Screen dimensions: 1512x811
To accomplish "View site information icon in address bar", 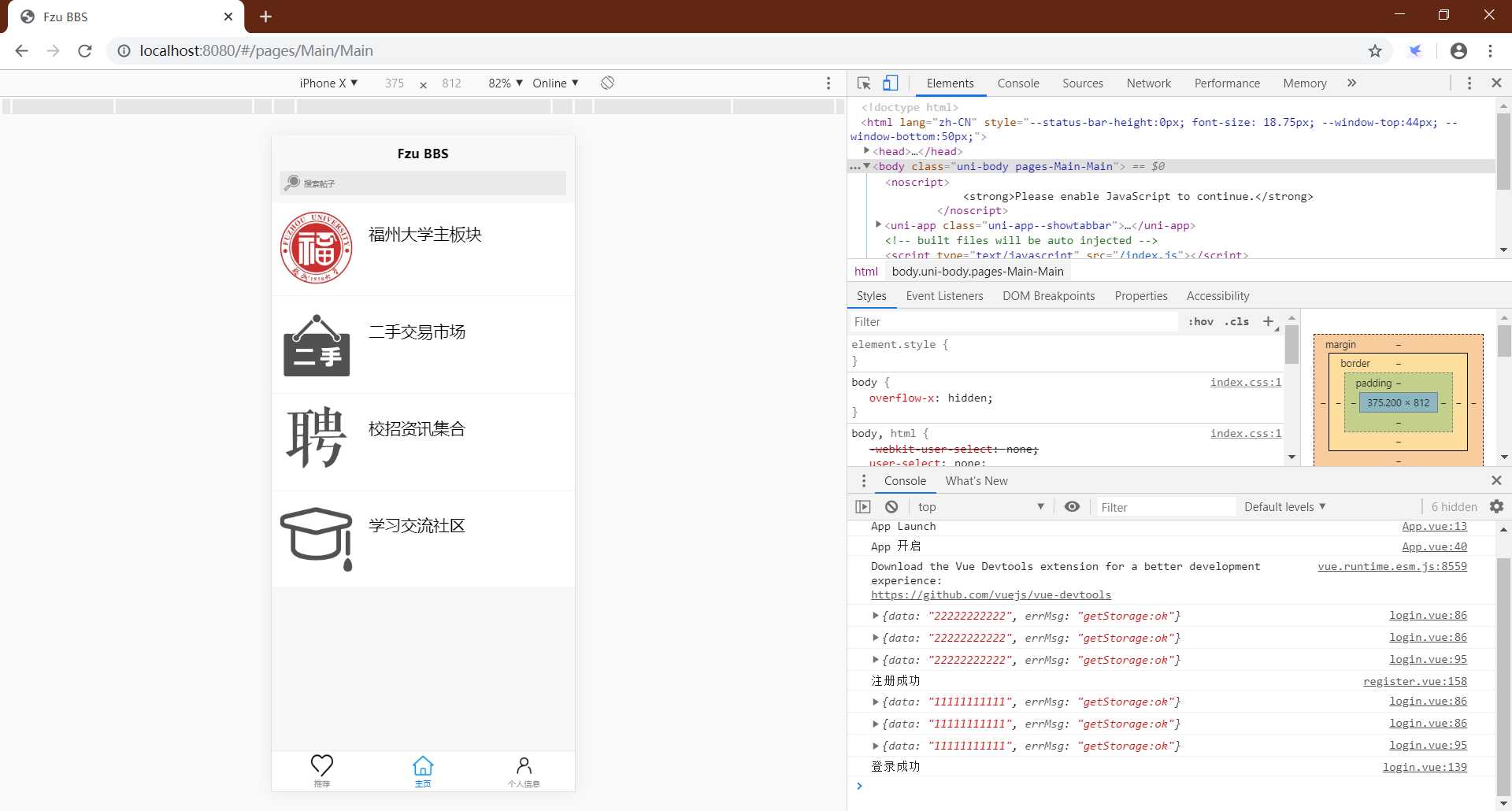I will click(124, 50).
